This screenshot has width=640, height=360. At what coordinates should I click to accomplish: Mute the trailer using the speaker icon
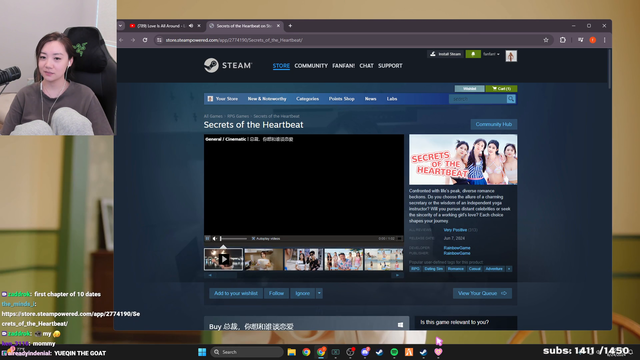[215, 238]
